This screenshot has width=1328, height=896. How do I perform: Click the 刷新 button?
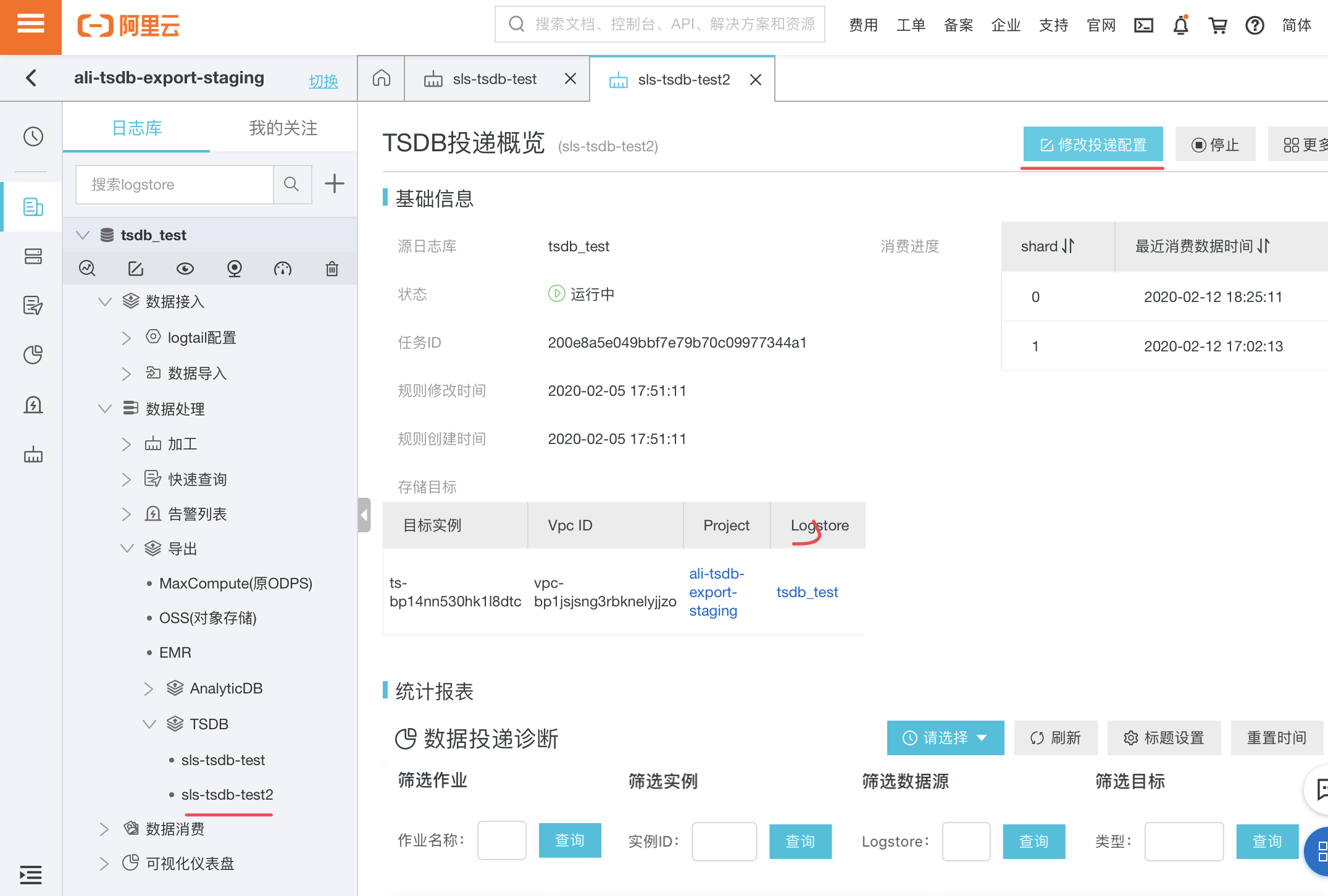(x=1056, y=738)
